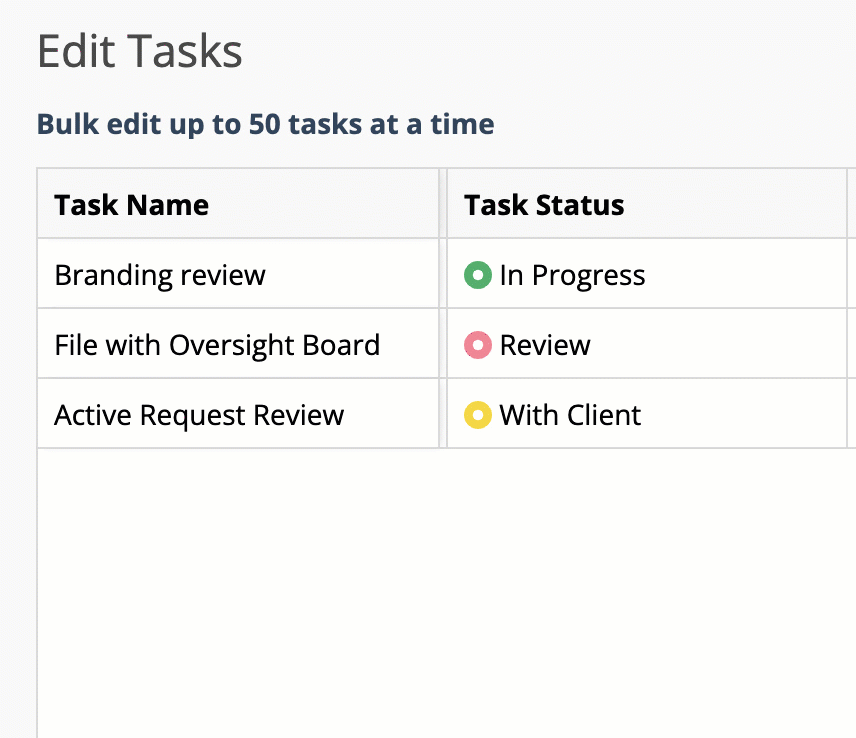Click the Task Name column header

point(131,204)
